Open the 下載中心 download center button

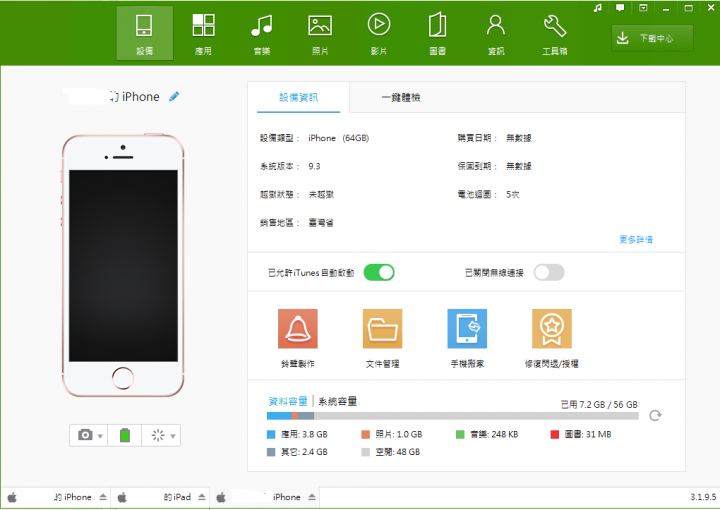(x=652, y=38)
